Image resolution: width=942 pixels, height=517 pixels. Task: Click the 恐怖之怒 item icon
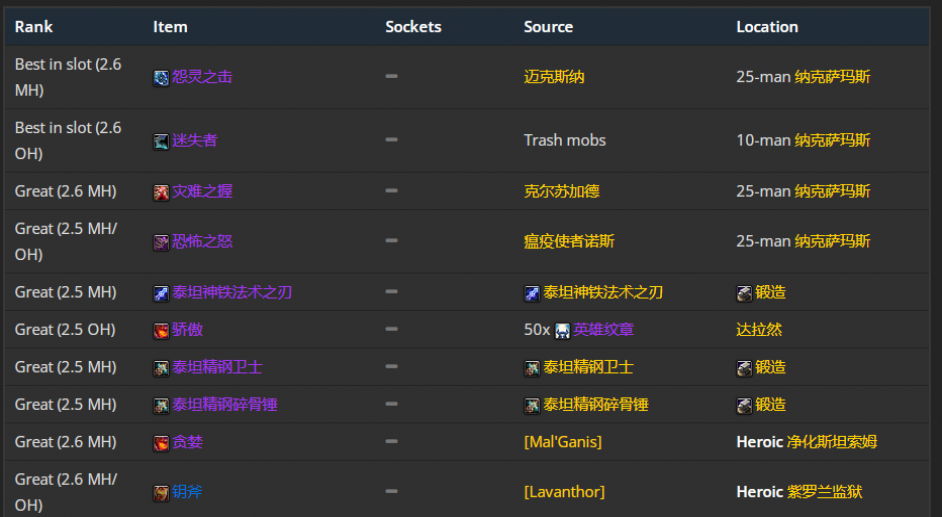click(161, 243)
